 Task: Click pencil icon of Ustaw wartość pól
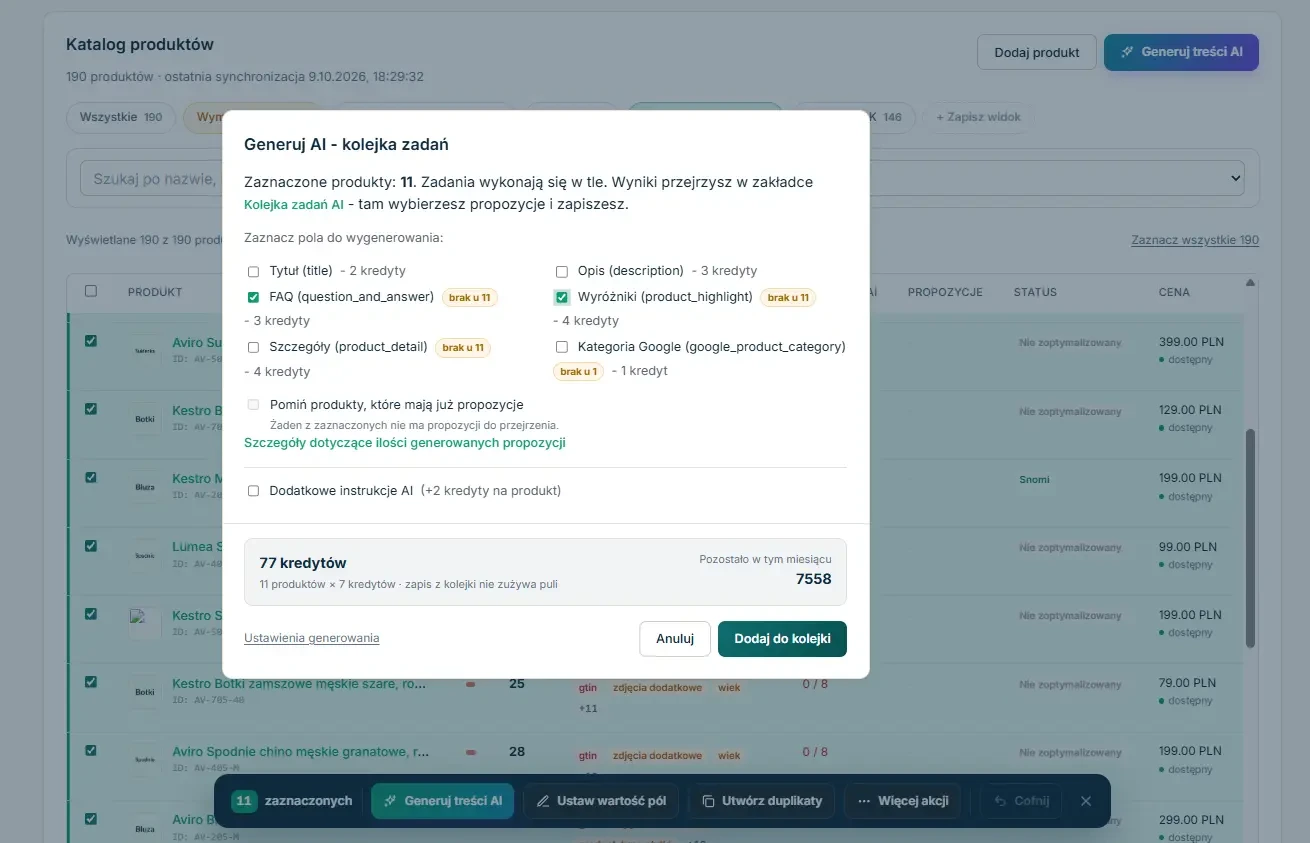click(543, 801)
